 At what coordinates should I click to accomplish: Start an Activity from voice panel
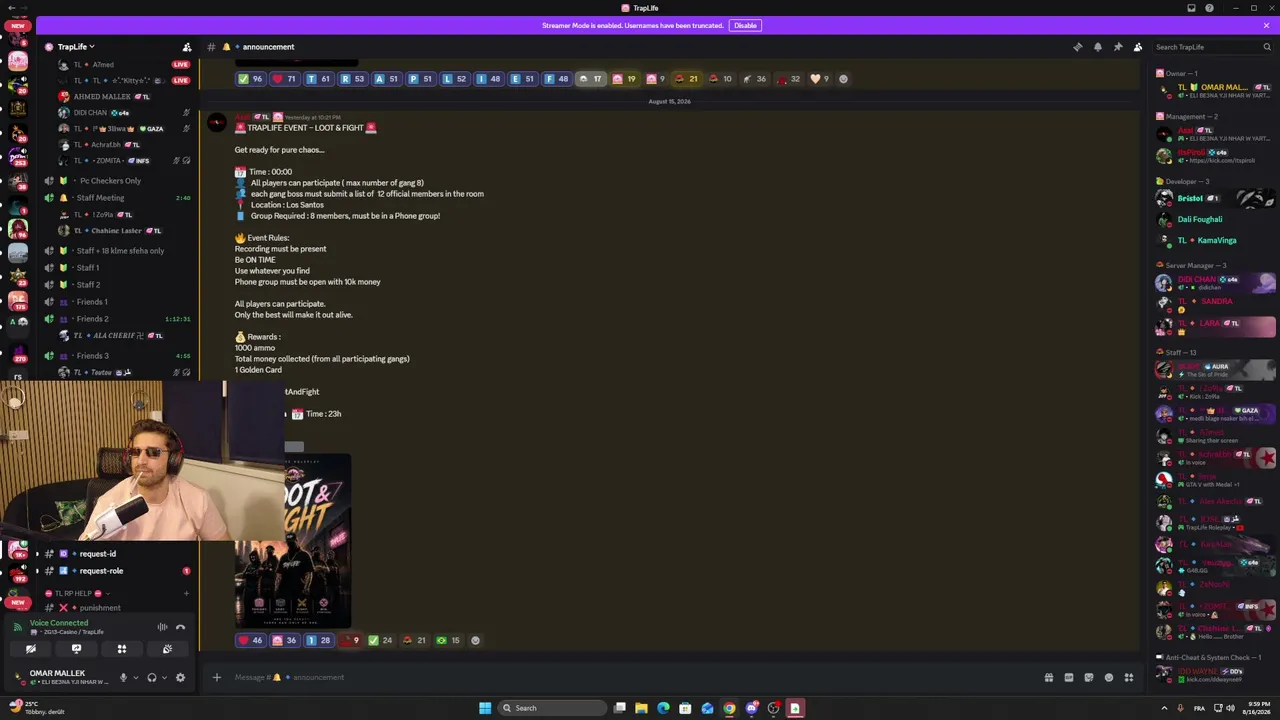[x=122, y=649]
